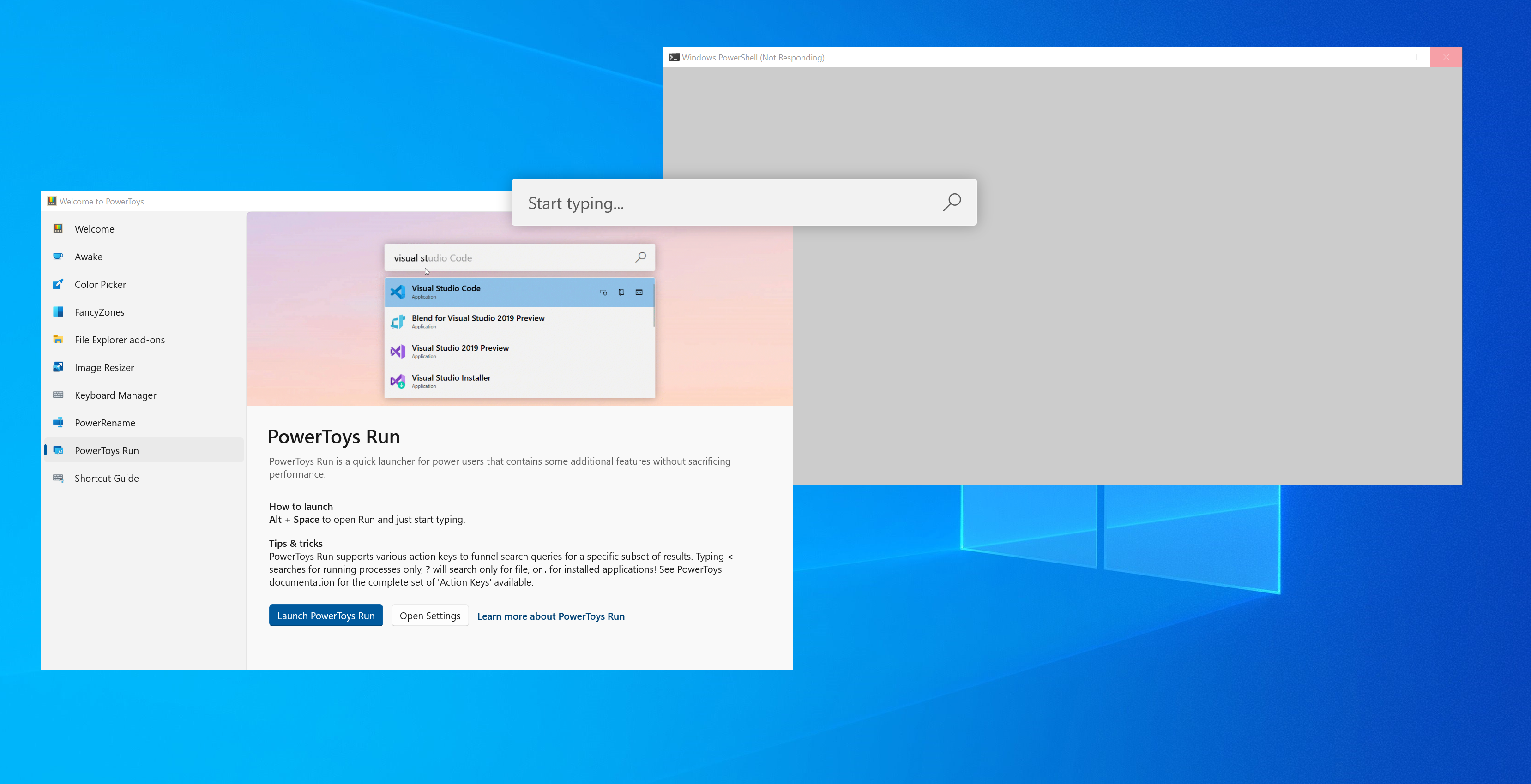Click the Open Settings button
The height and width of the screenshot is (784, 1531).
(430, 616)
